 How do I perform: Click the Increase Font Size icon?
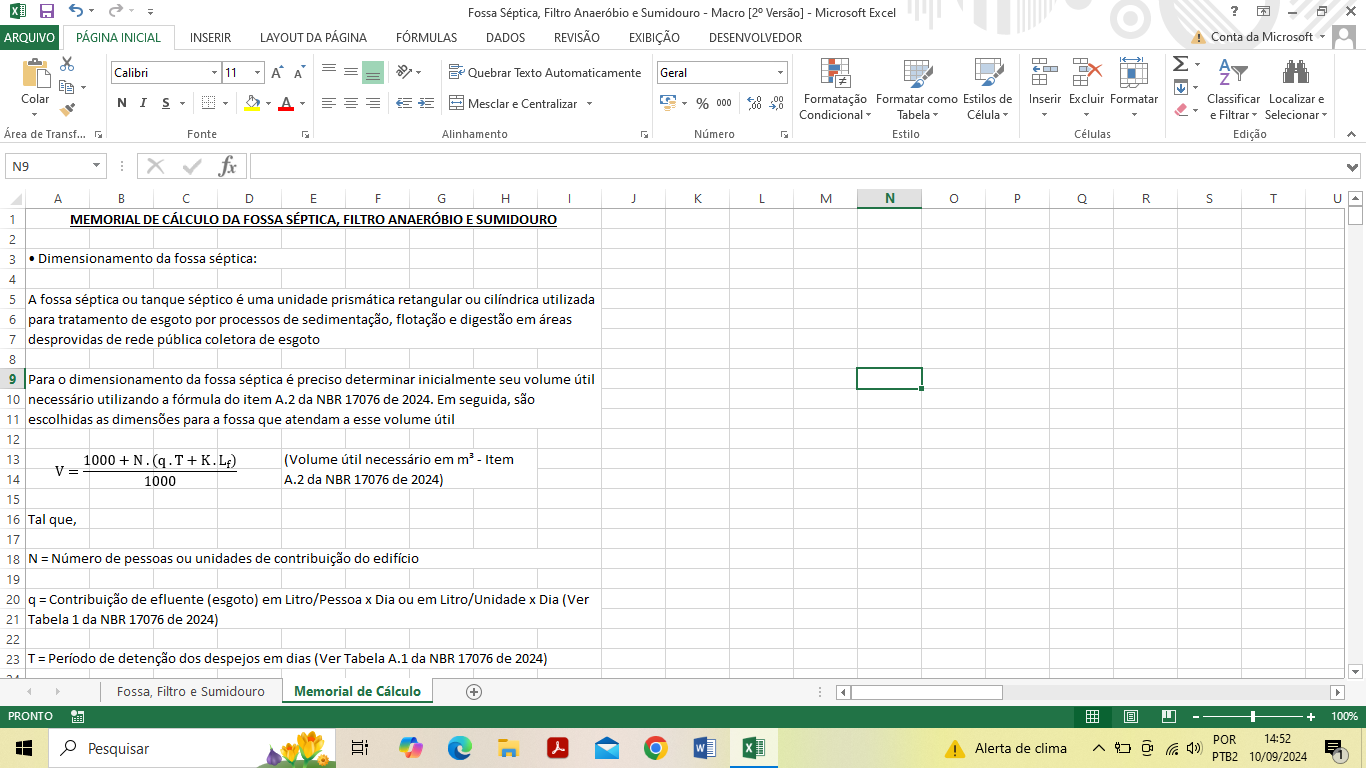pos(277,73)
